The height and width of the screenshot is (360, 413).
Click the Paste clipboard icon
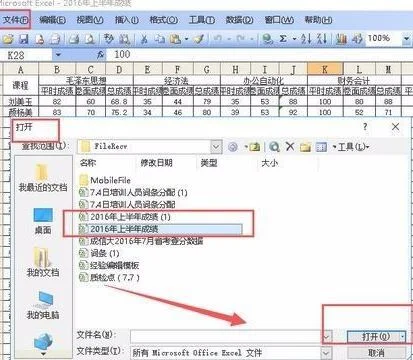tap(175, 39)
